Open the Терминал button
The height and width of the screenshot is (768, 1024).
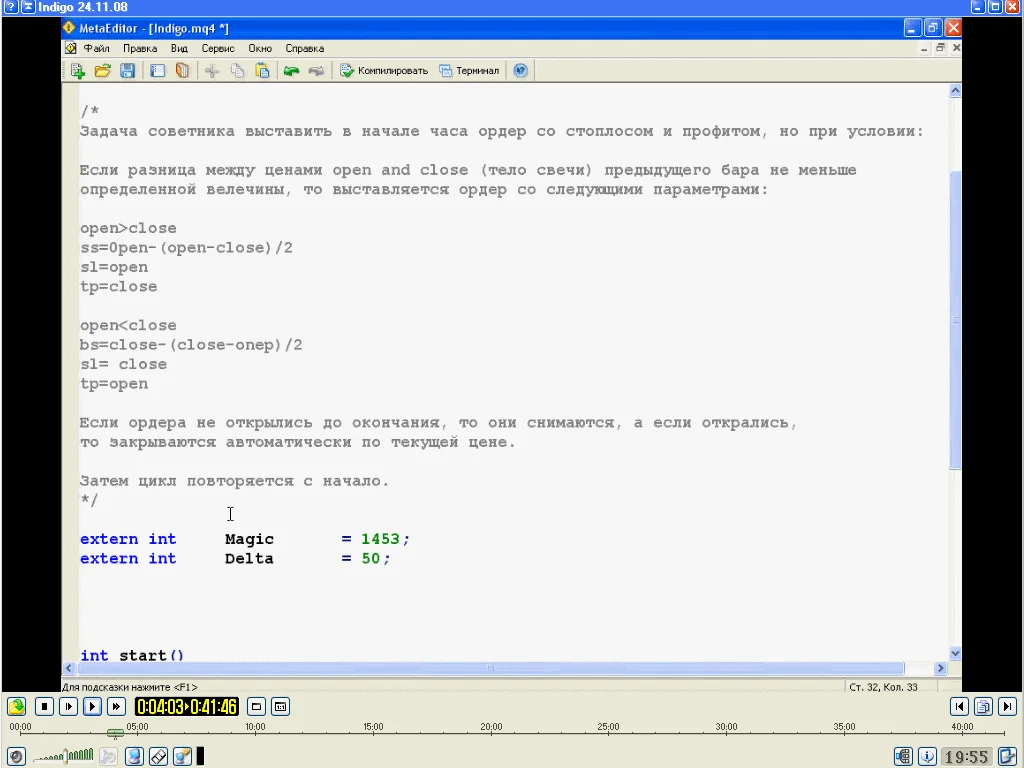(x=469, y=71)
